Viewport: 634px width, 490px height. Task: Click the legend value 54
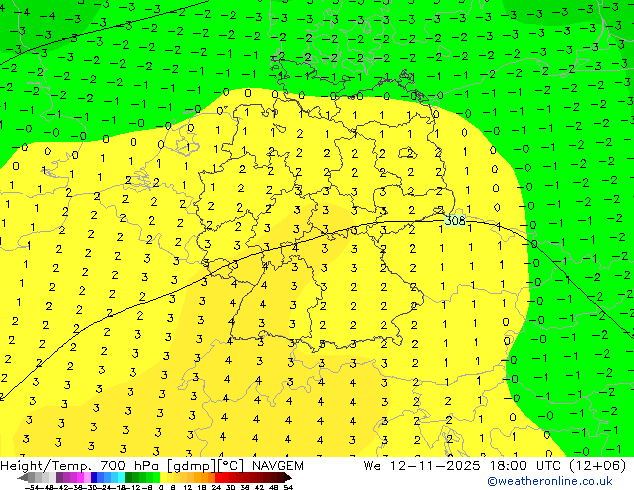pos(287,487)
